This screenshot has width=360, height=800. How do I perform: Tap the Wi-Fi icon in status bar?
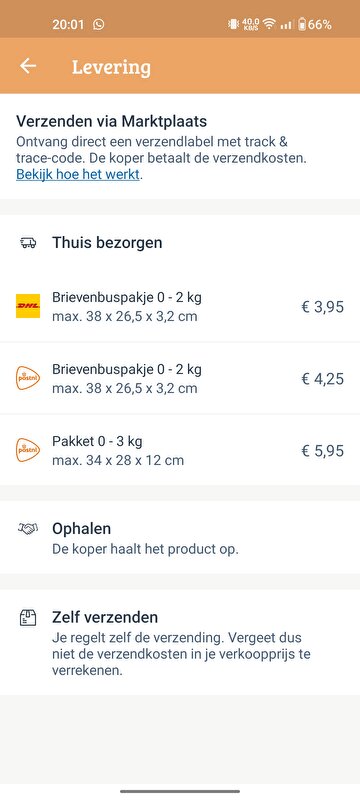click(269, 24)
